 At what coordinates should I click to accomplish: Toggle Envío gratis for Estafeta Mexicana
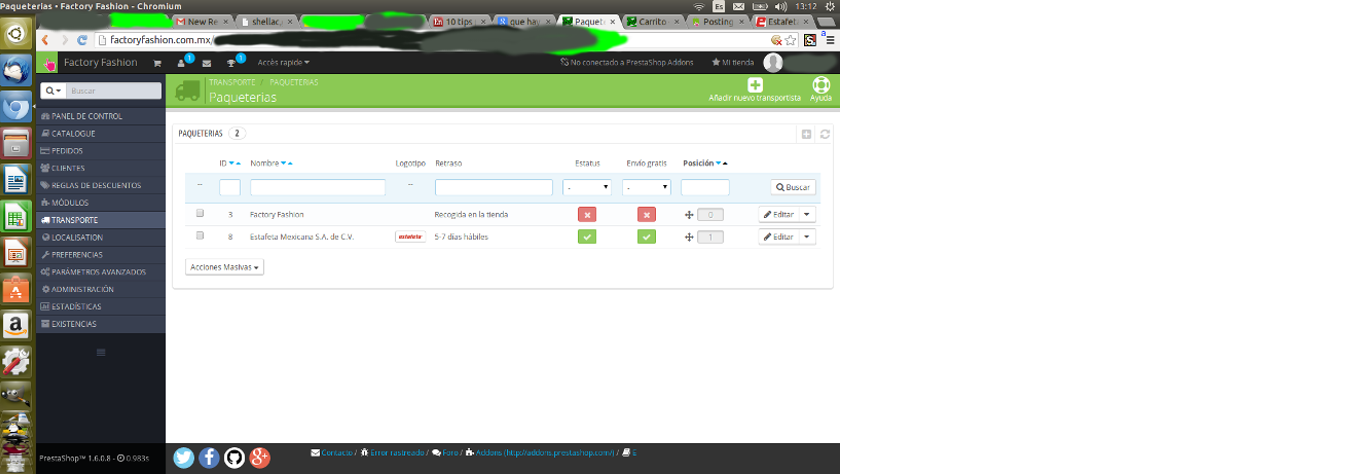tap(647, 237)
